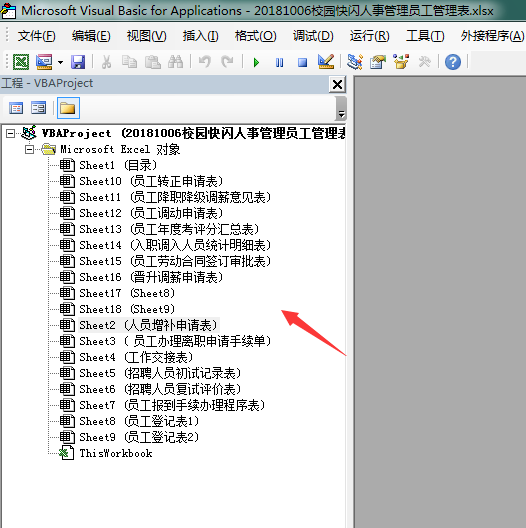Select Sheet13 (员工年度考评分汇总表)
Image resolution: width=526 pixels, height=528 pixels.
tap(169, 229)
